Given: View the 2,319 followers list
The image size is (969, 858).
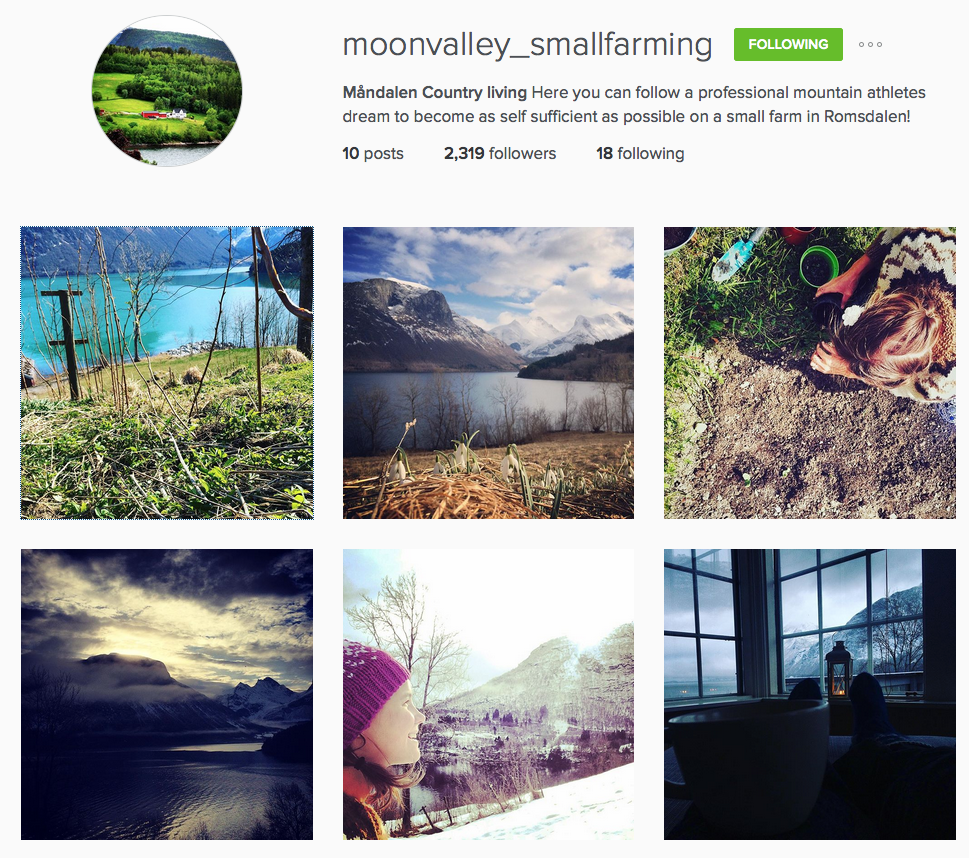Looking at the screenshot, I should [500, 153].
